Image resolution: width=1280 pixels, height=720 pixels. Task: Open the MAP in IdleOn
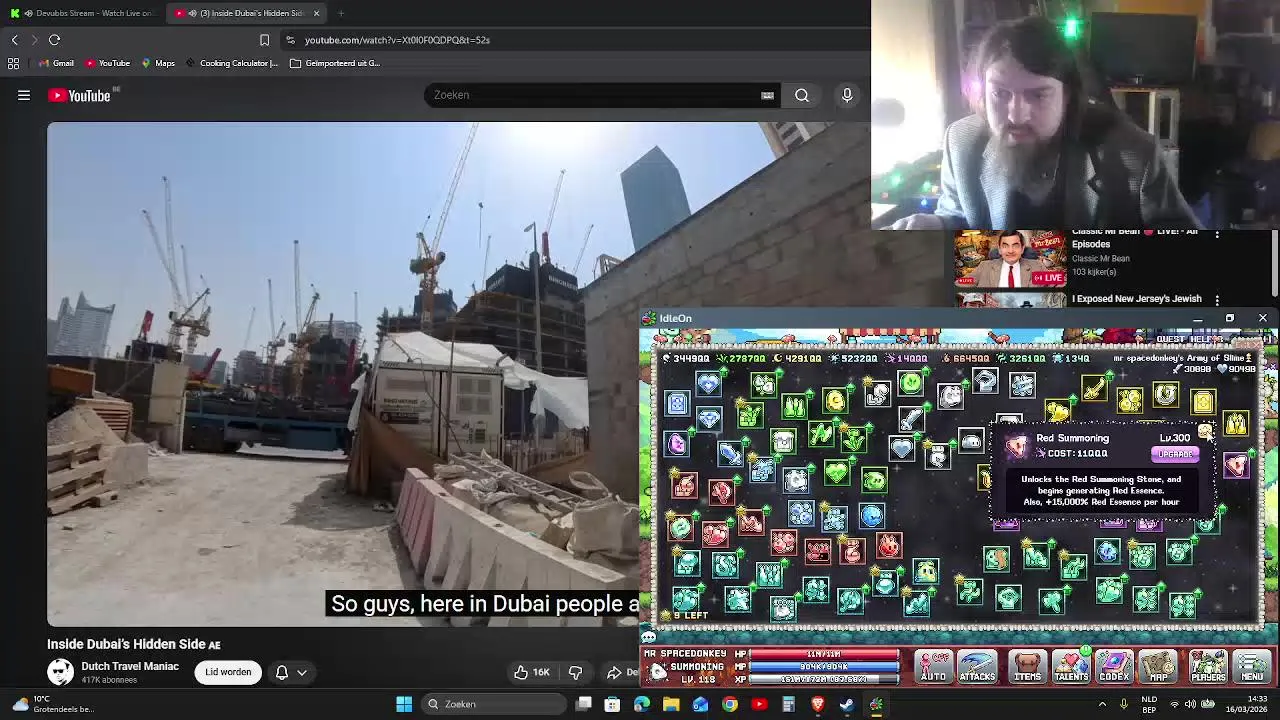pos(1158,667)
